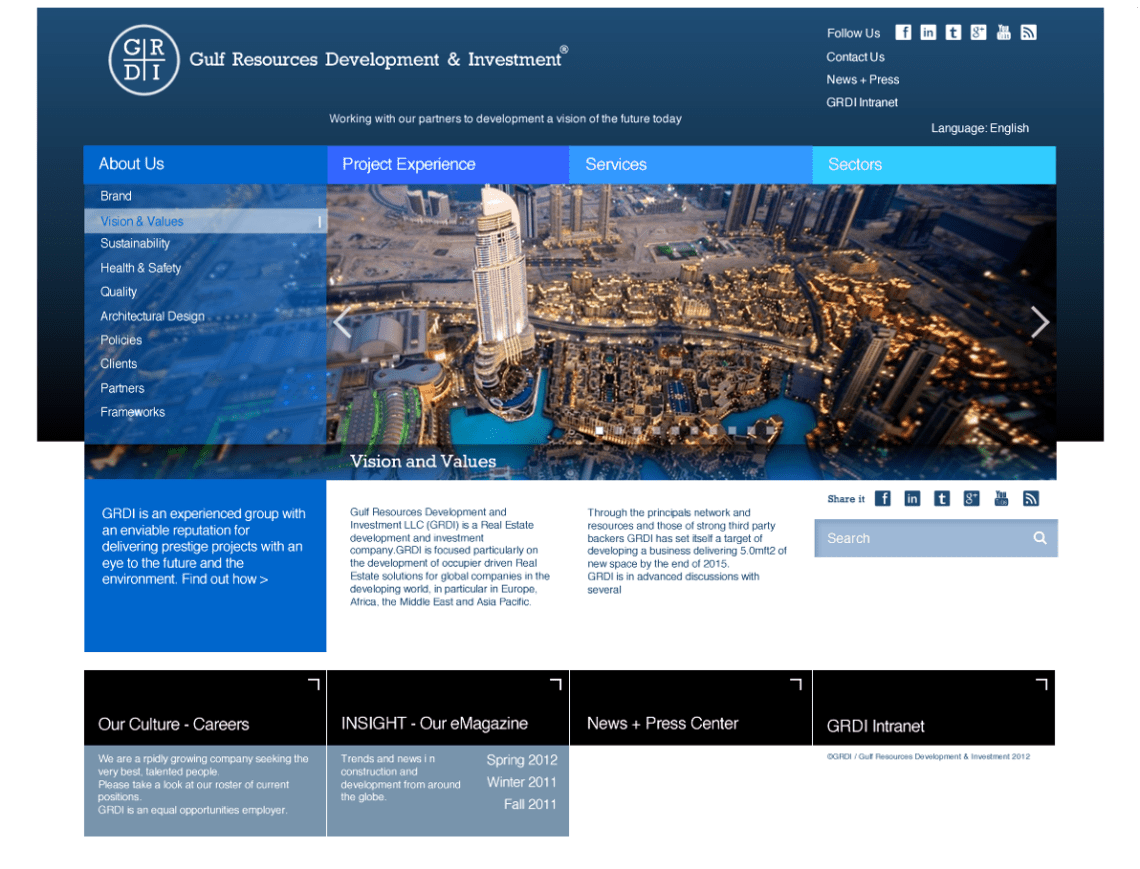Click the Facebook icon beside Follow Us
The image size is (1140, 869).
tap(903, 32)
